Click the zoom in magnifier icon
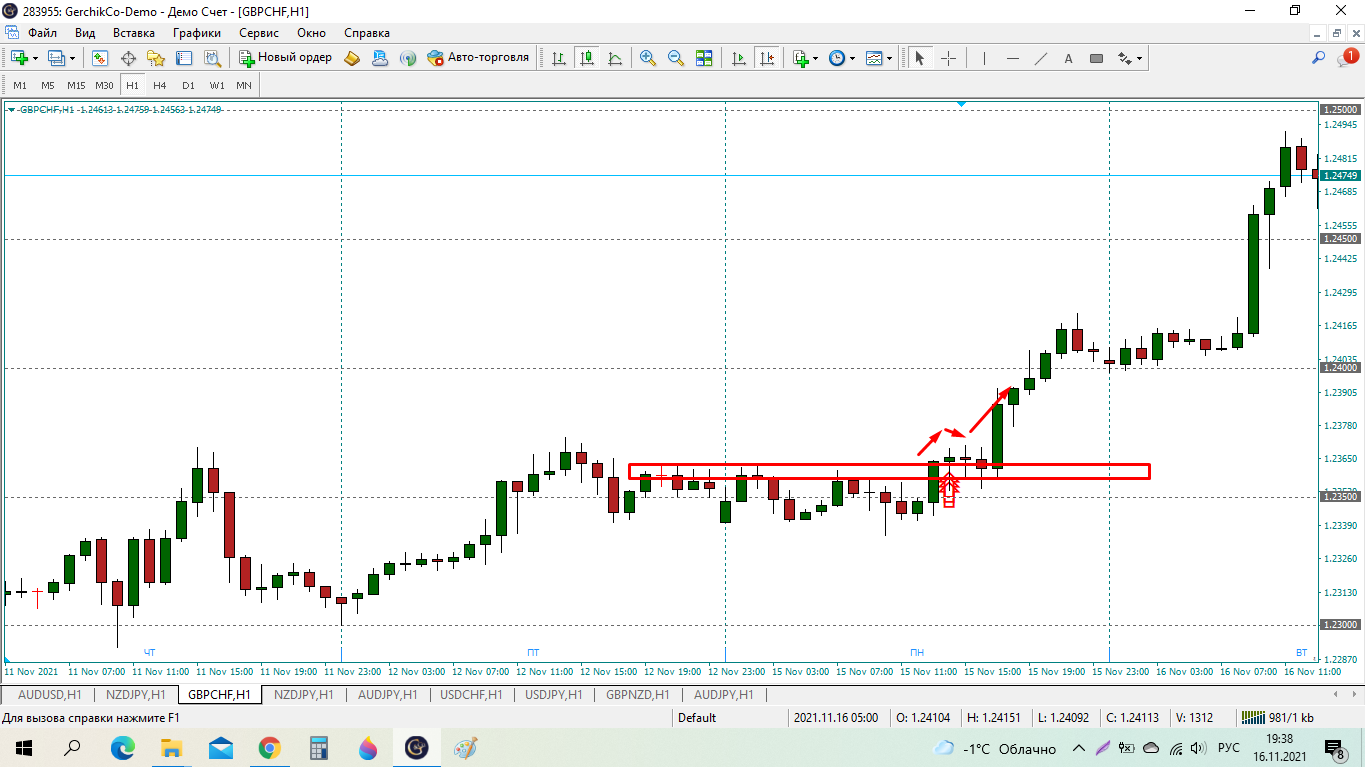1365x767 pixels. tap(648, 58)
